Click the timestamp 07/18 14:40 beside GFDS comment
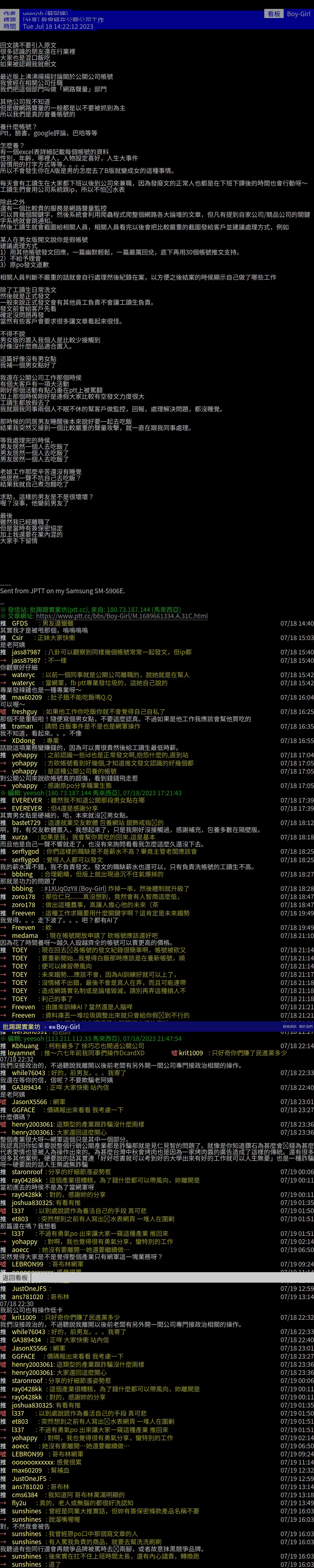 (297, 623)
